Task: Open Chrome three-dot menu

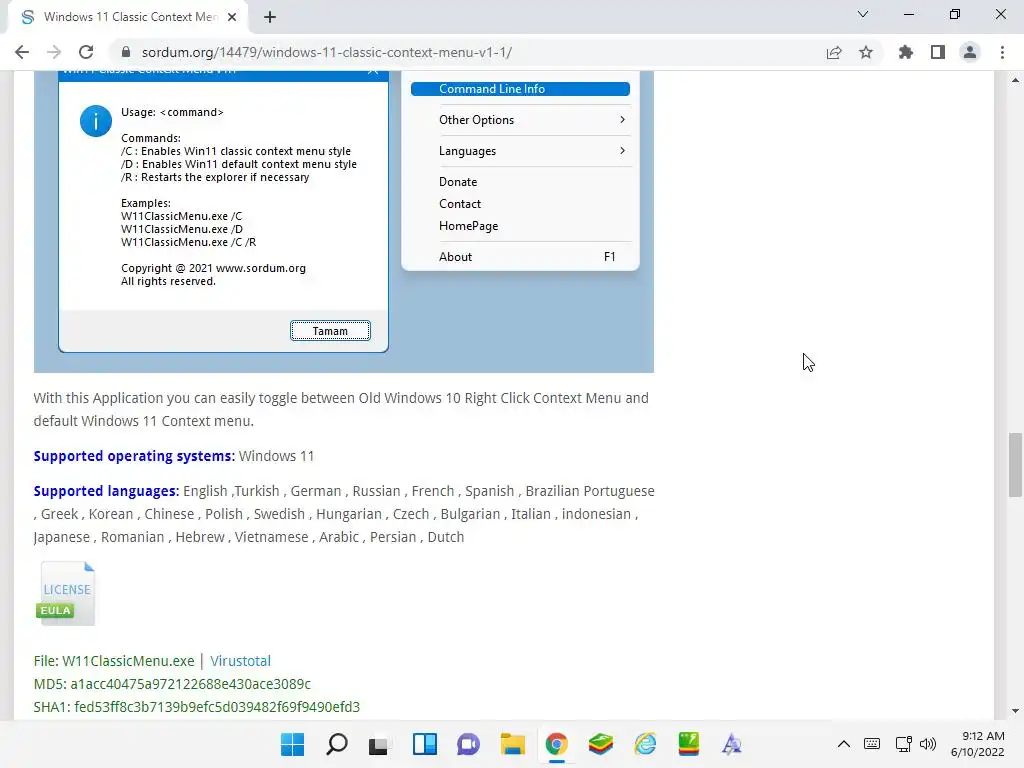Action: pos(1002,52)
